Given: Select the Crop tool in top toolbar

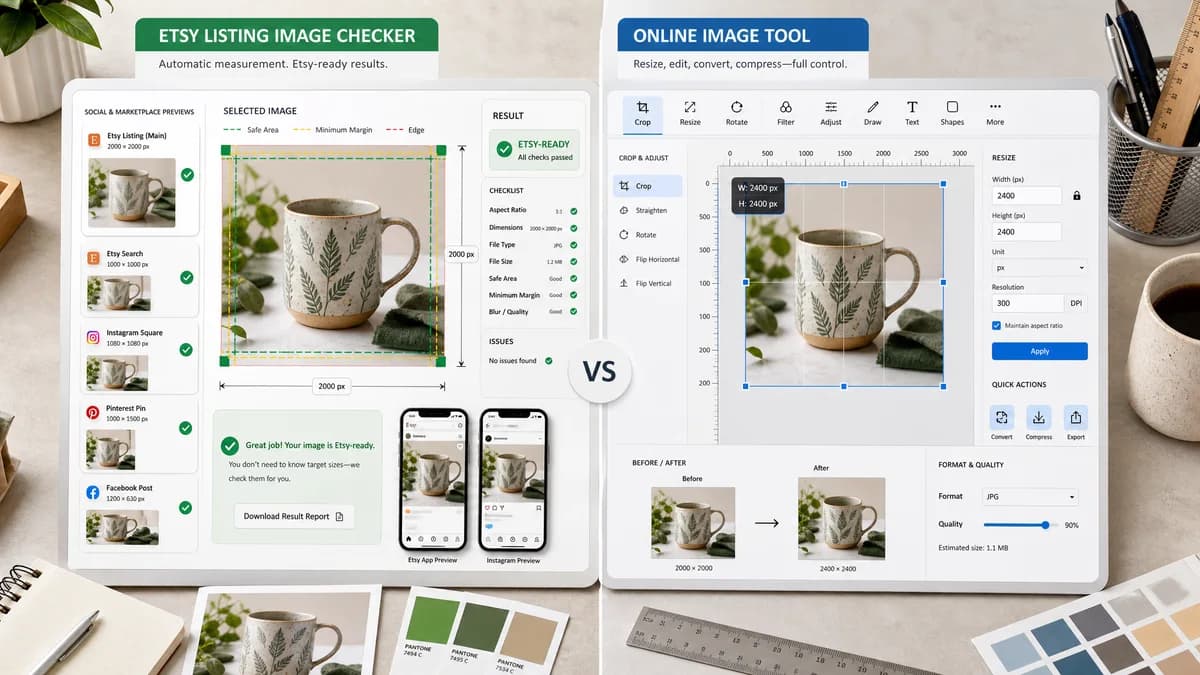Looking at the screenshot, I should (642, 113).
